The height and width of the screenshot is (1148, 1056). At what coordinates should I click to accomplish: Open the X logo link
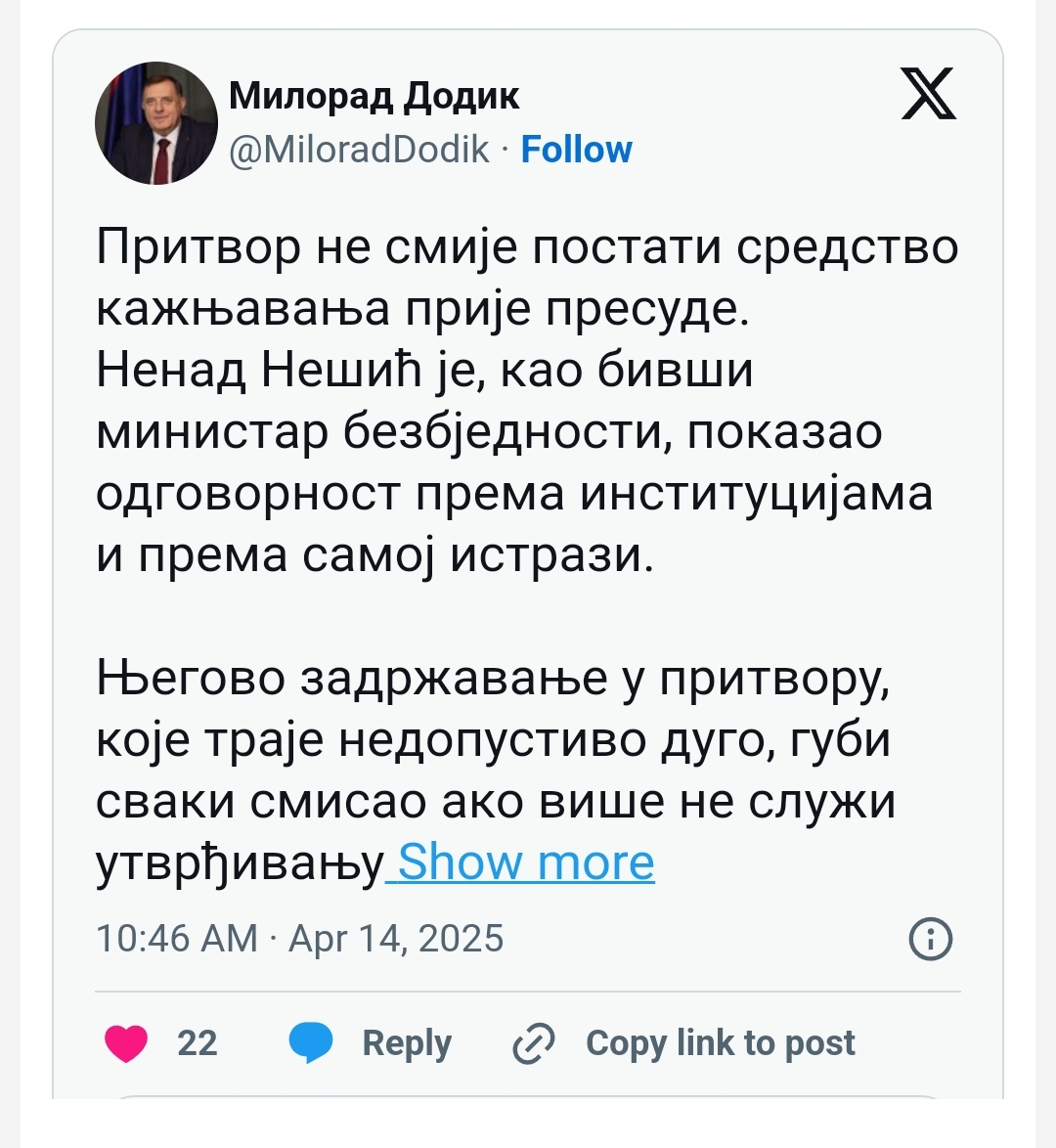click(928, 94)
